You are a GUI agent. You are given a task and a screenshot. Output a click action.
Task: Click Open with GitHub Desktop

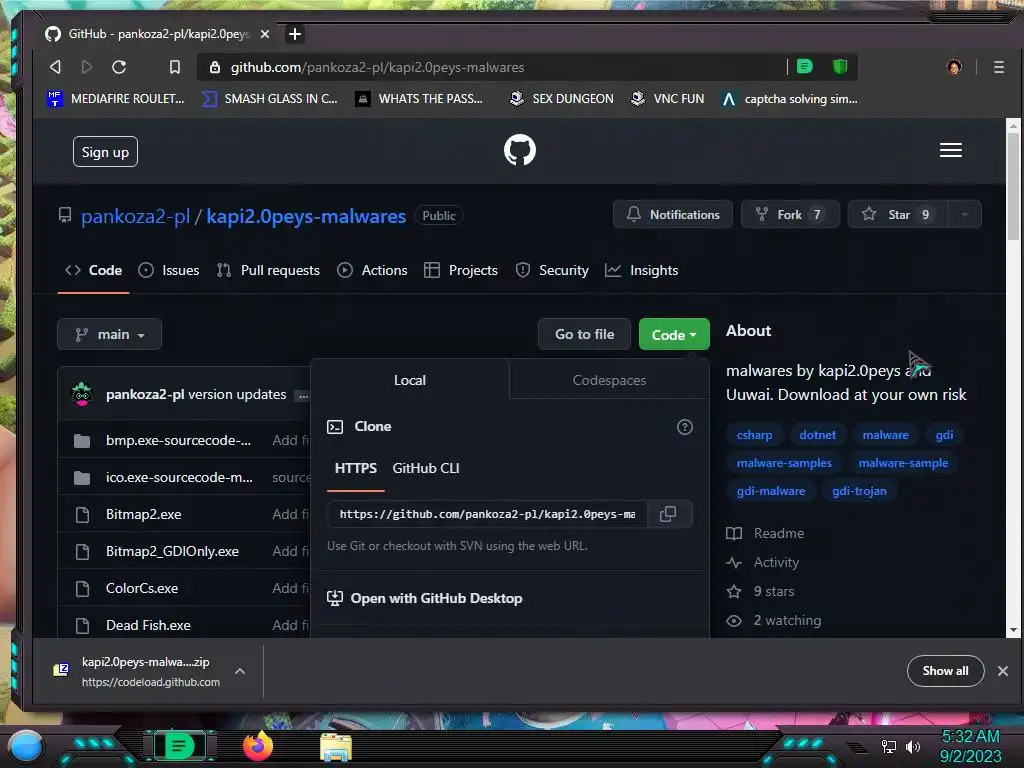(x=424, y=598)
